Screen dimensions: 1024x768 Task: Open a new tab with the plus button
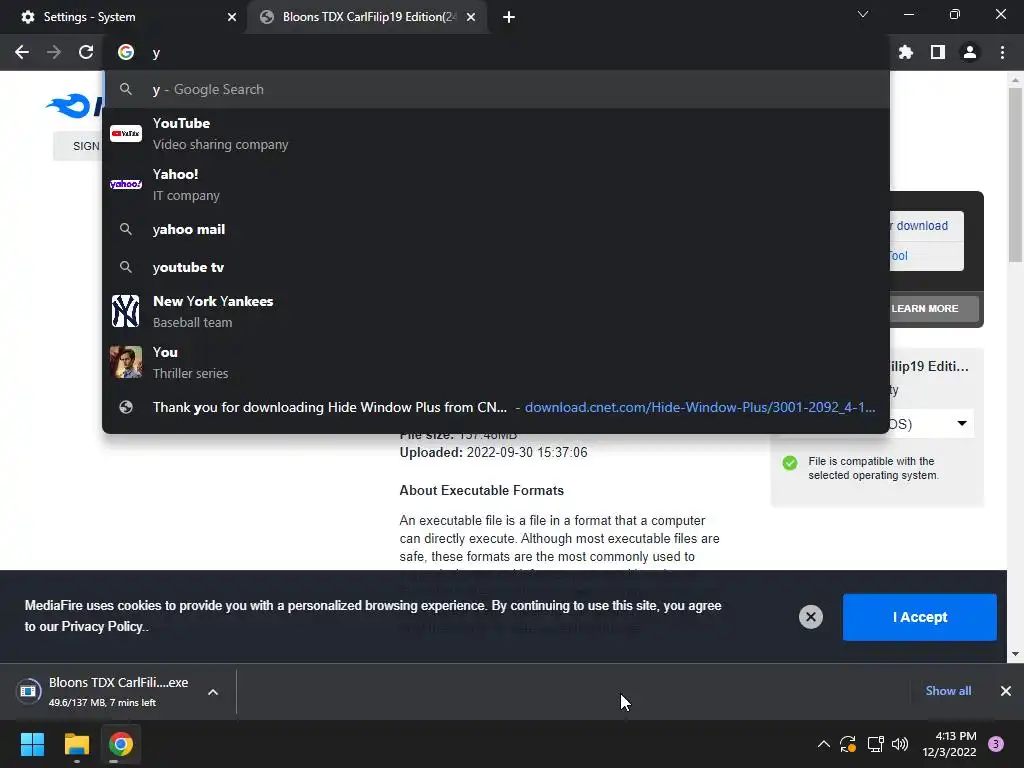click(x=509, y=17)
